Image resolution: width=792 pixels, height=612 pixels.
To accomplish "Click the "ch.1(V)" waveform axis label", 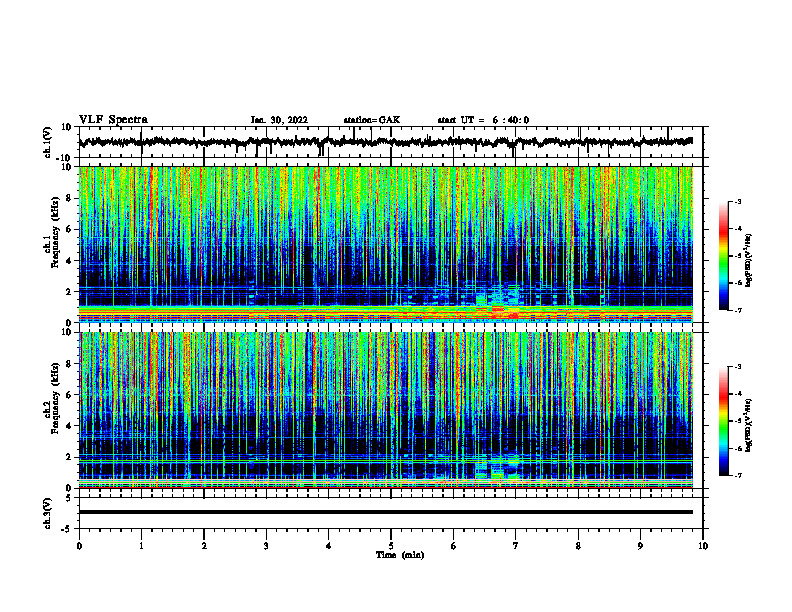I will point(48,142).
